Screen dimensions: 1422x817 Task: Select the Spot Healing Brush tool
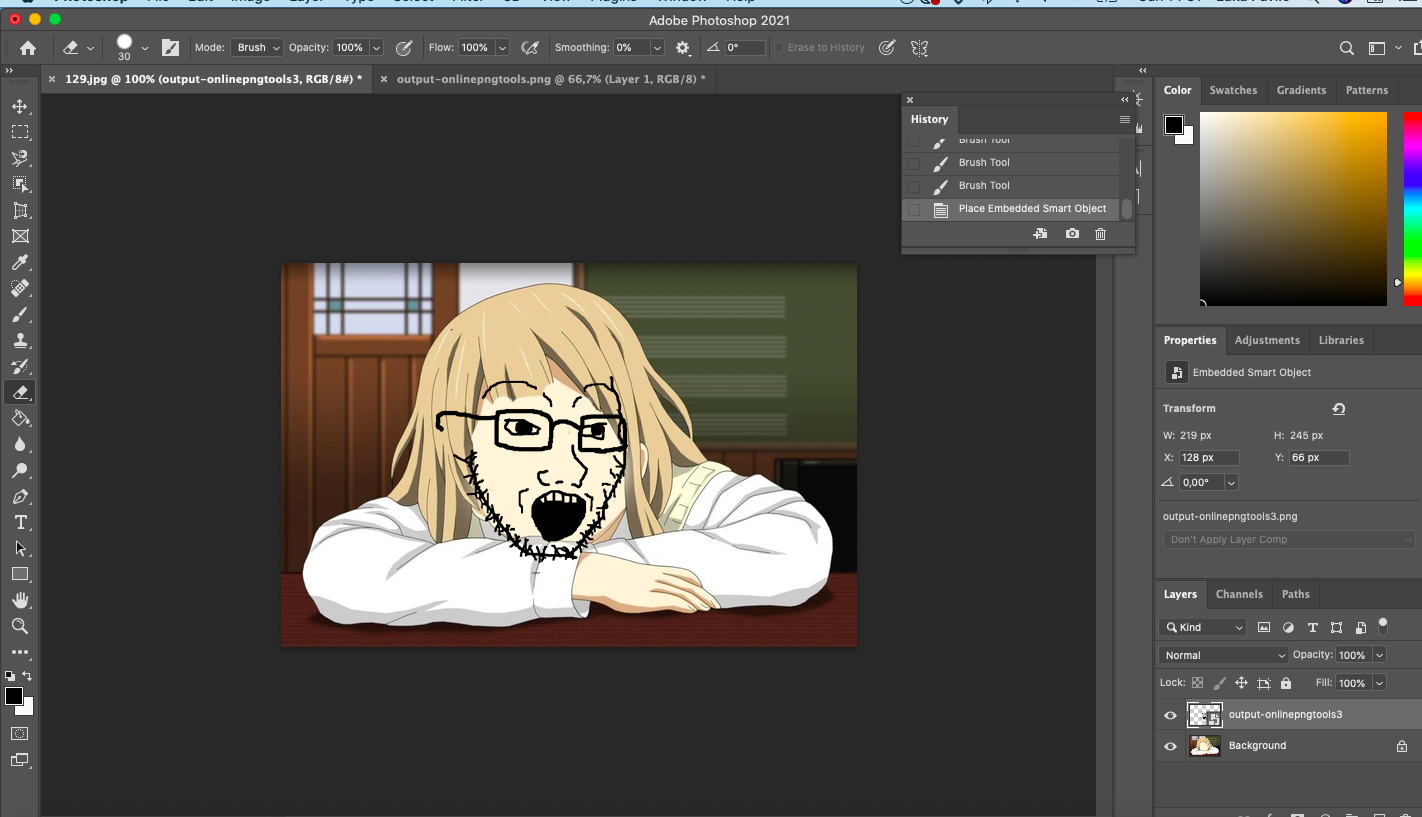(20, 288)
